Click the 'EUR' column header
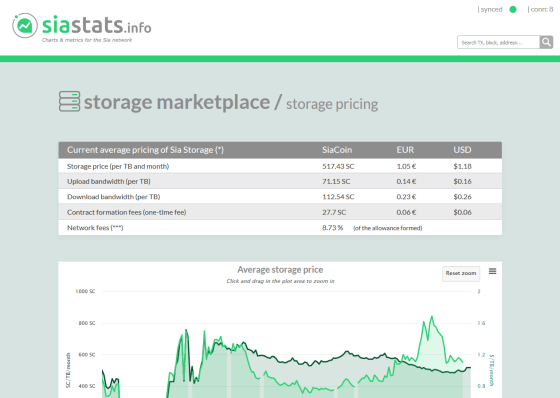The image size is (560, 398). point(405,150)
